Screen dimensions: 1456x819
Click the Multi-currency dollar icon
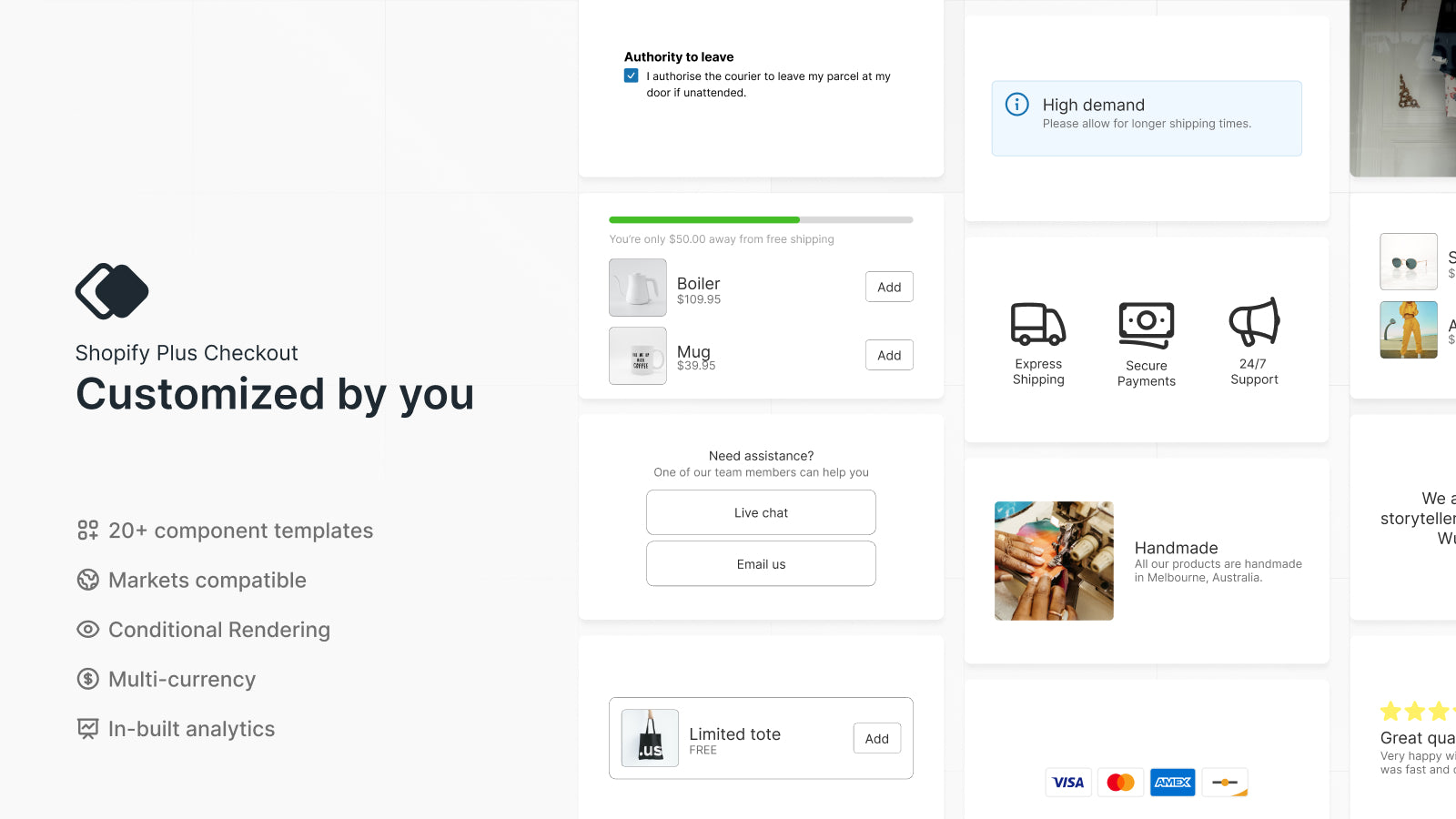coord(86,679)
